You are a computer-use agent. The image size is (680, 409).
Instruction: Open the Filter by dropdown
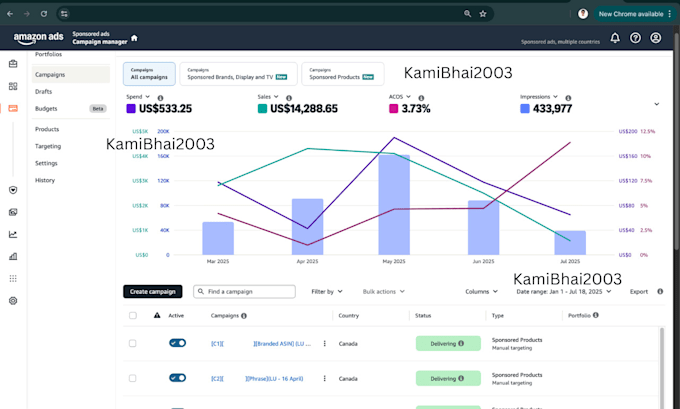[327, 291]
